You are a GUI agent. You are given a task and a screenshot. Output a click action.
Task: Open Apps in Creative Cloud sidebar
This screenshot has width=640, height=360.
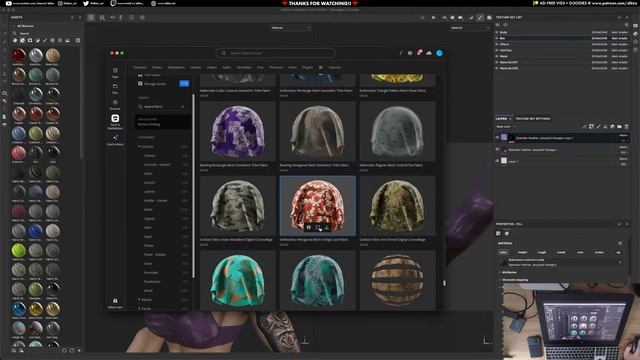point(115,73)
